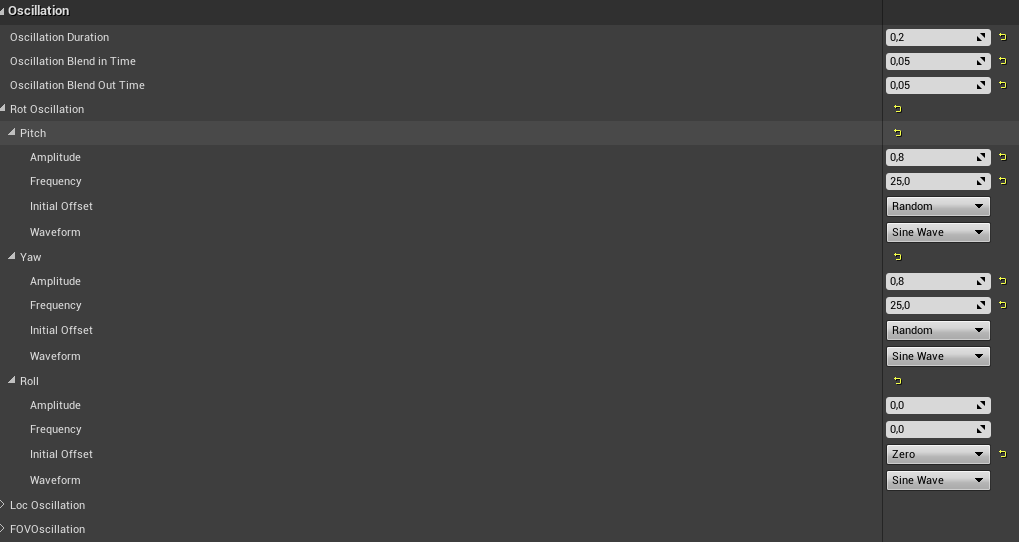This screenshot has height=542, width=1019.
Task: Reset Rot Oscillation to default arrow
Action: tap(897, 109)
